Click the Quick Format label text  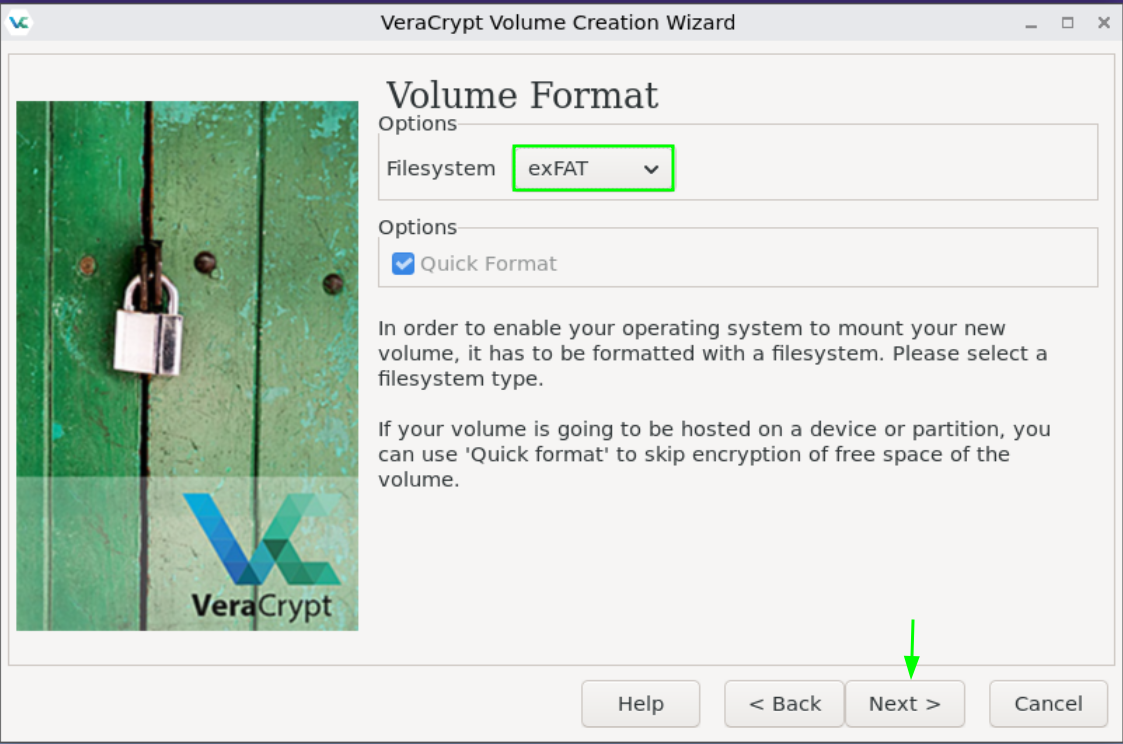(x=488, y=264)
